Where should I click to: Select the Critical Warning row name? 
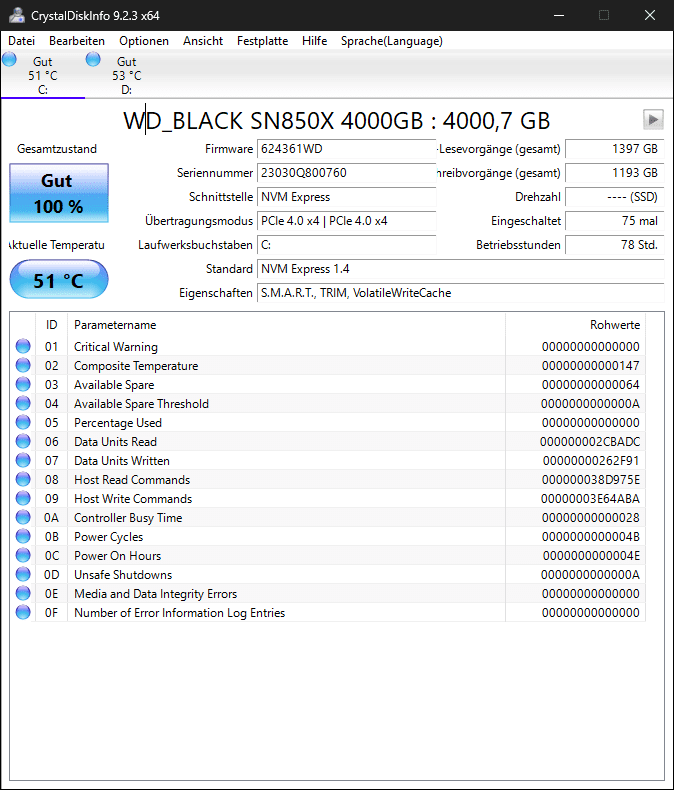pyautogui.click(x=116, y=347)
